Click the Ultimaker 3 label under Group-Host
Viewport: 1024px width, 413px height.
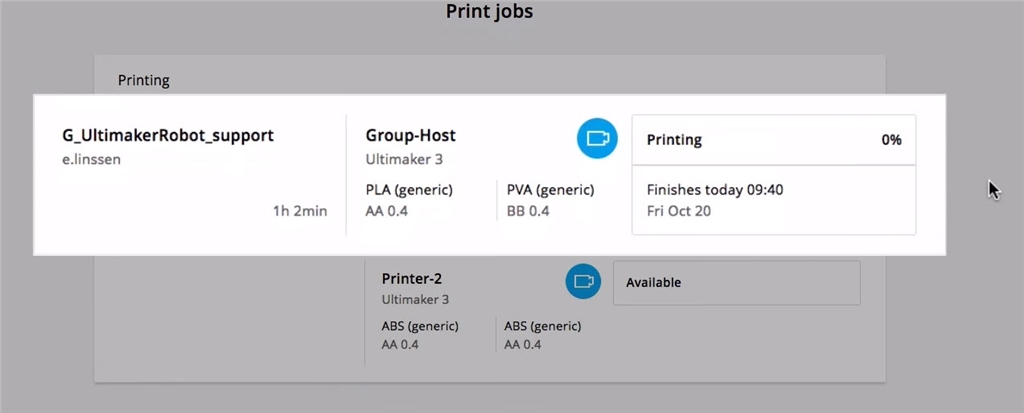tap(404, 158)
